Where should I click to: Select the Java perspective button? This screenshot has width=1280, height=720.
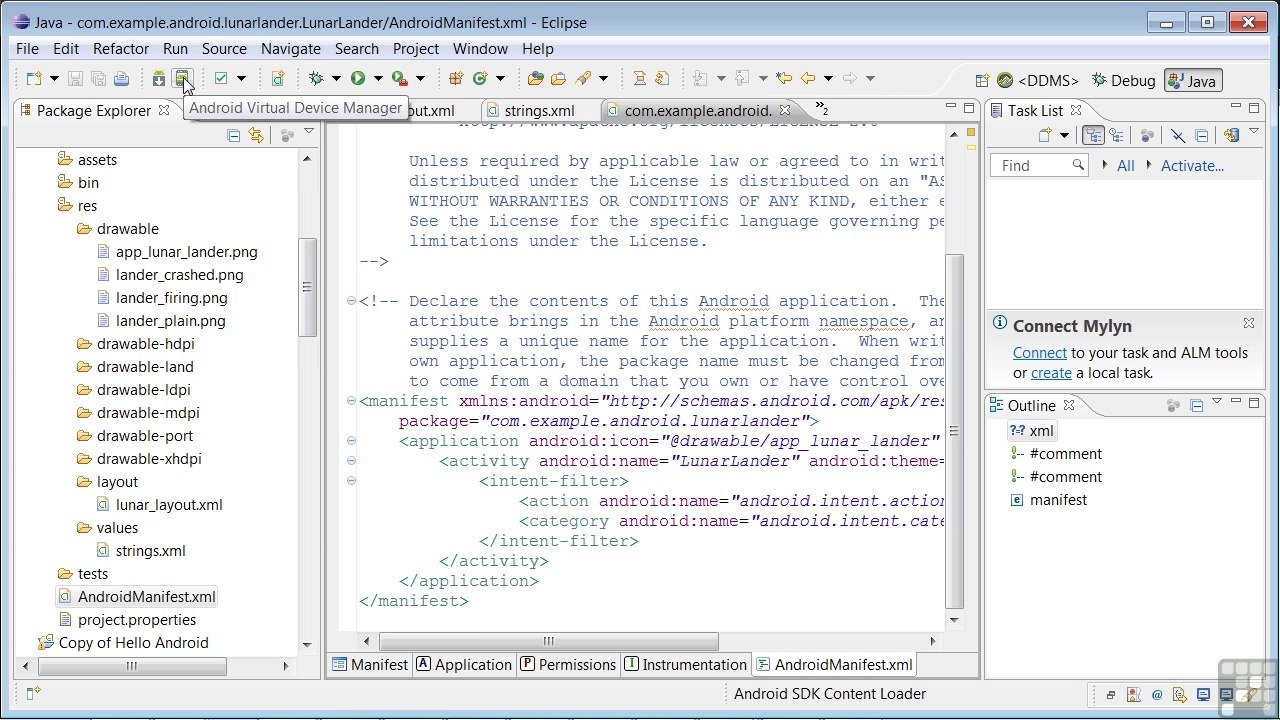(x=1192, y=81)
